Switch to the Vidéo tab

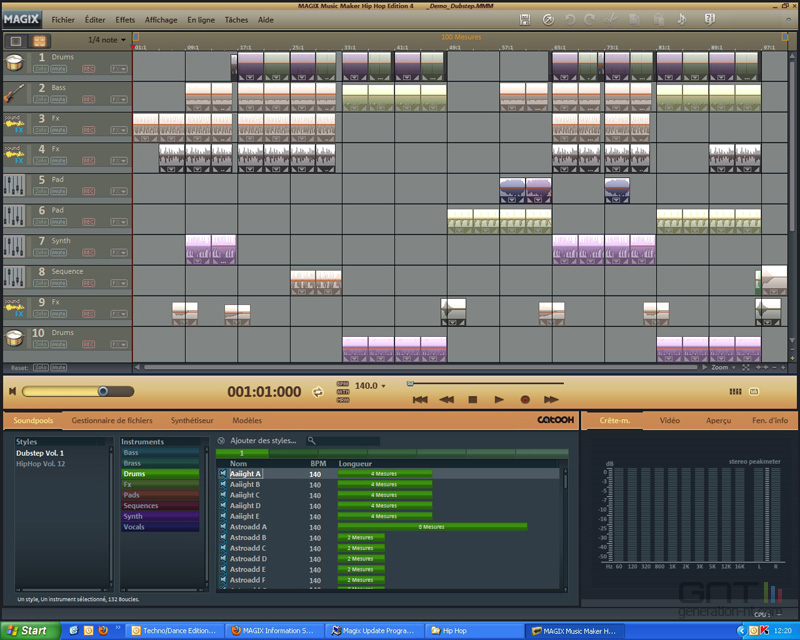[669, 421]
